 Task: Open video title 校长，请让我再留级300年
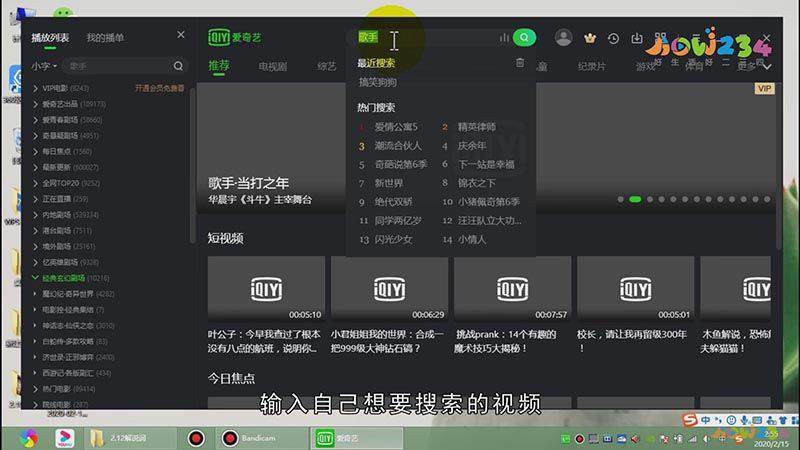(x=632, y=341)
